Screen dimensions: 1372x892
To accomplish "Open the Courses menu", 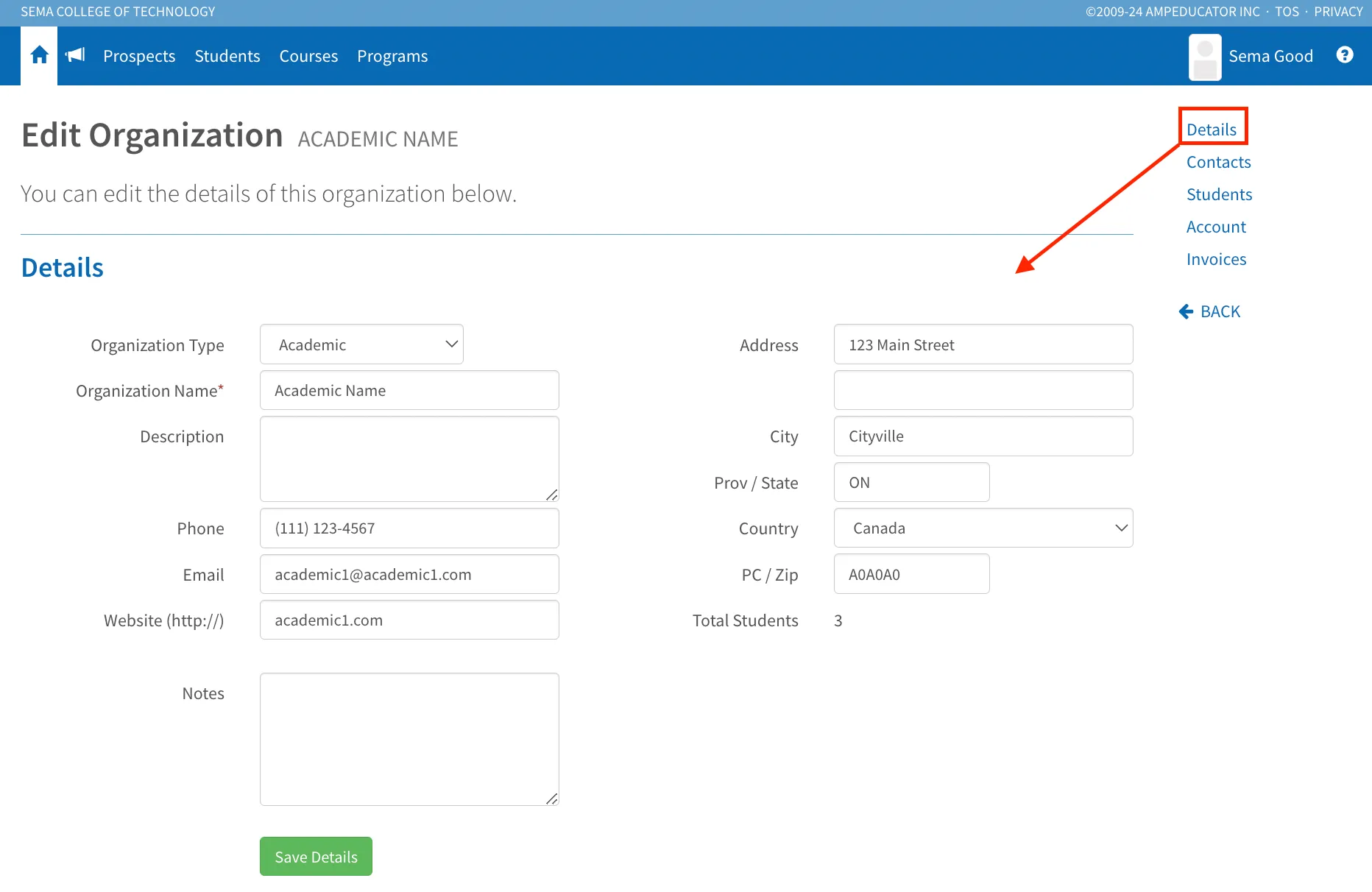I will 308,56.
